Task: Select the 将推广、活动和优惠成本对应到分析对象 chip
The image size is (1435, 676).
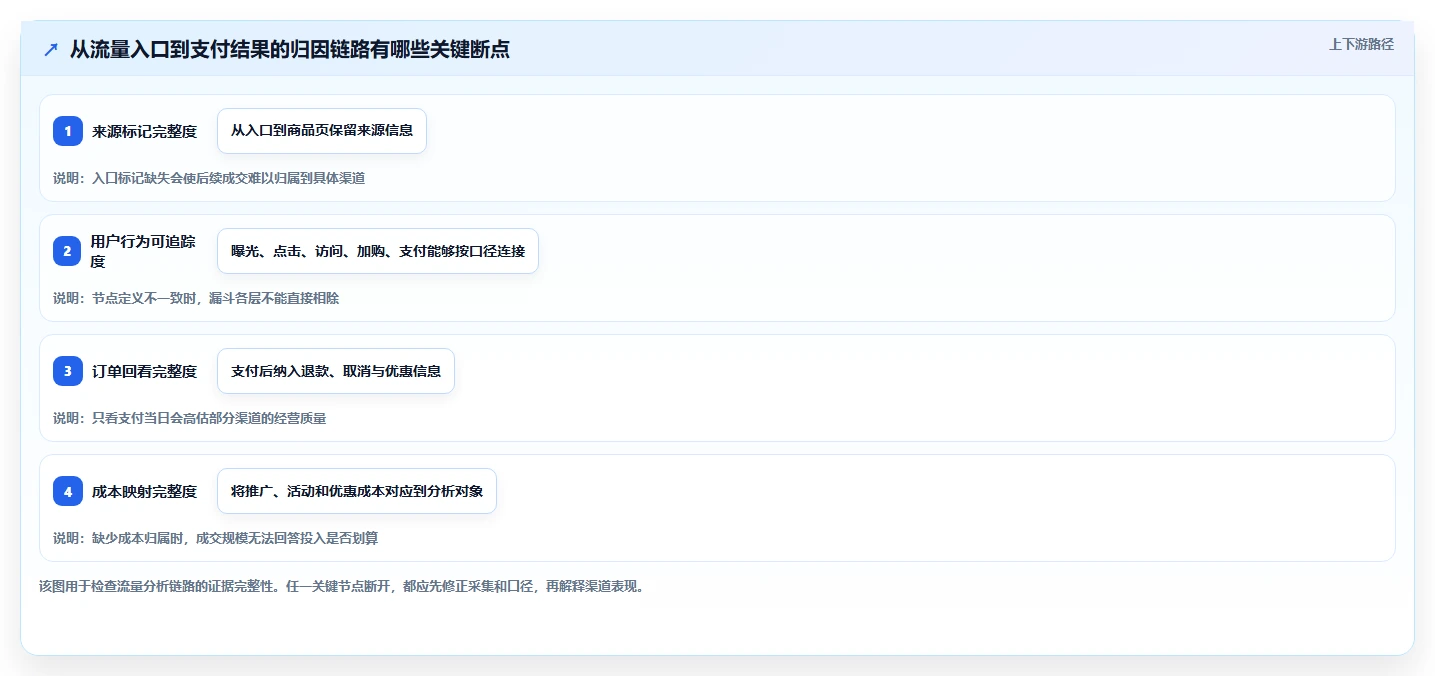Action: [357, 491]
